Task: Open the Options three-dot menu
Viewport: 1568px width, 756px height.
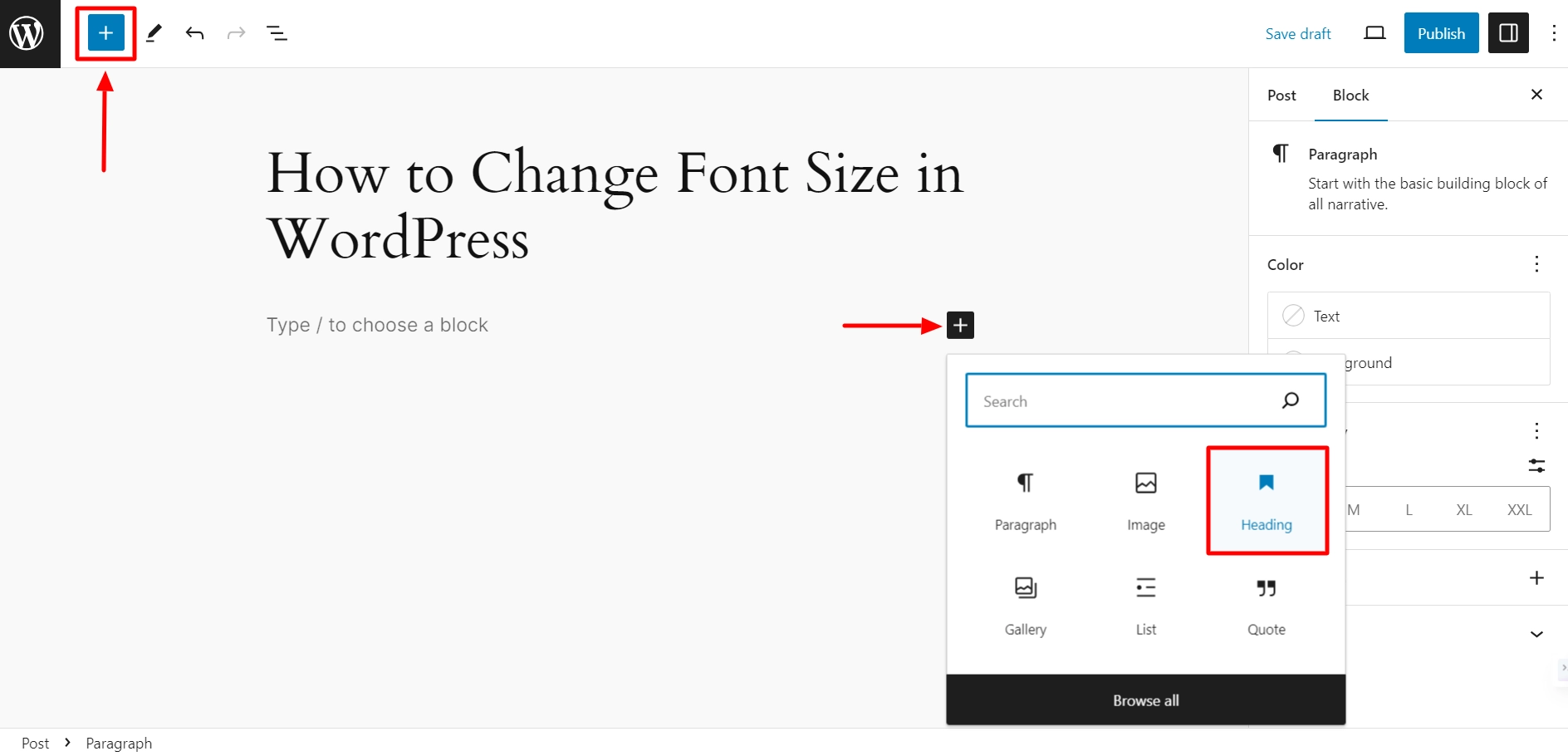Action: (x=1553, y=33)
